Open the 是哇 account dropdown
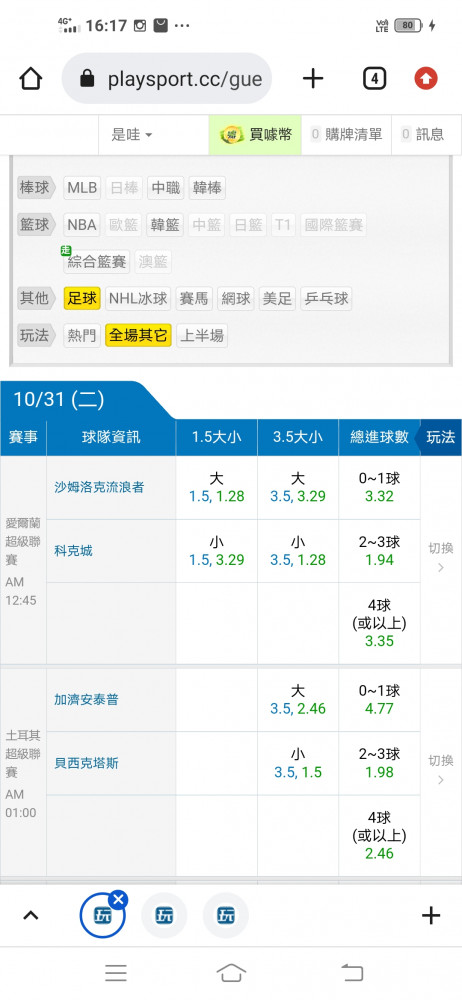 [132, 135]
